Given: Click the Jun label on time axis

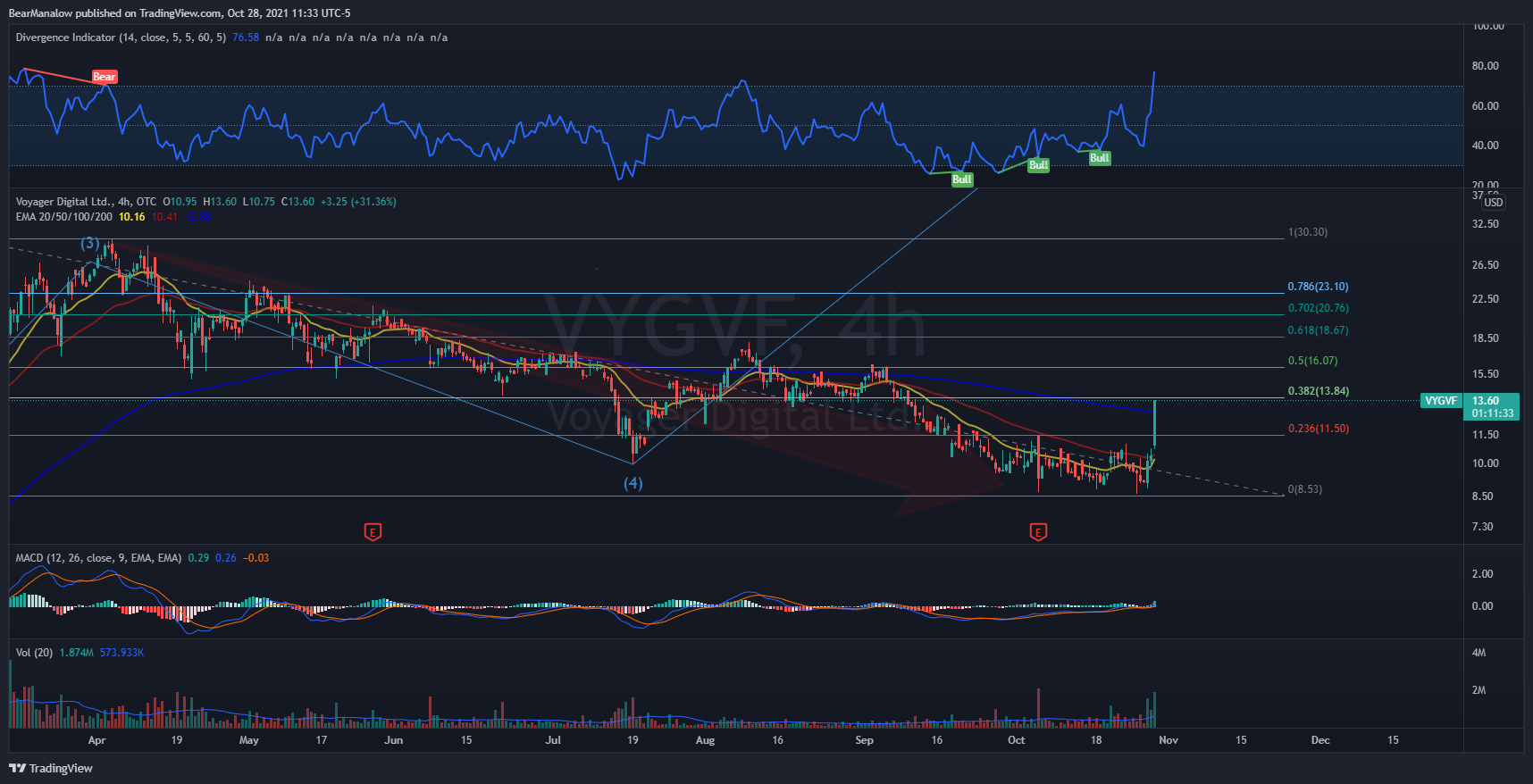Looking at the screenshot, I should [393, 740].
